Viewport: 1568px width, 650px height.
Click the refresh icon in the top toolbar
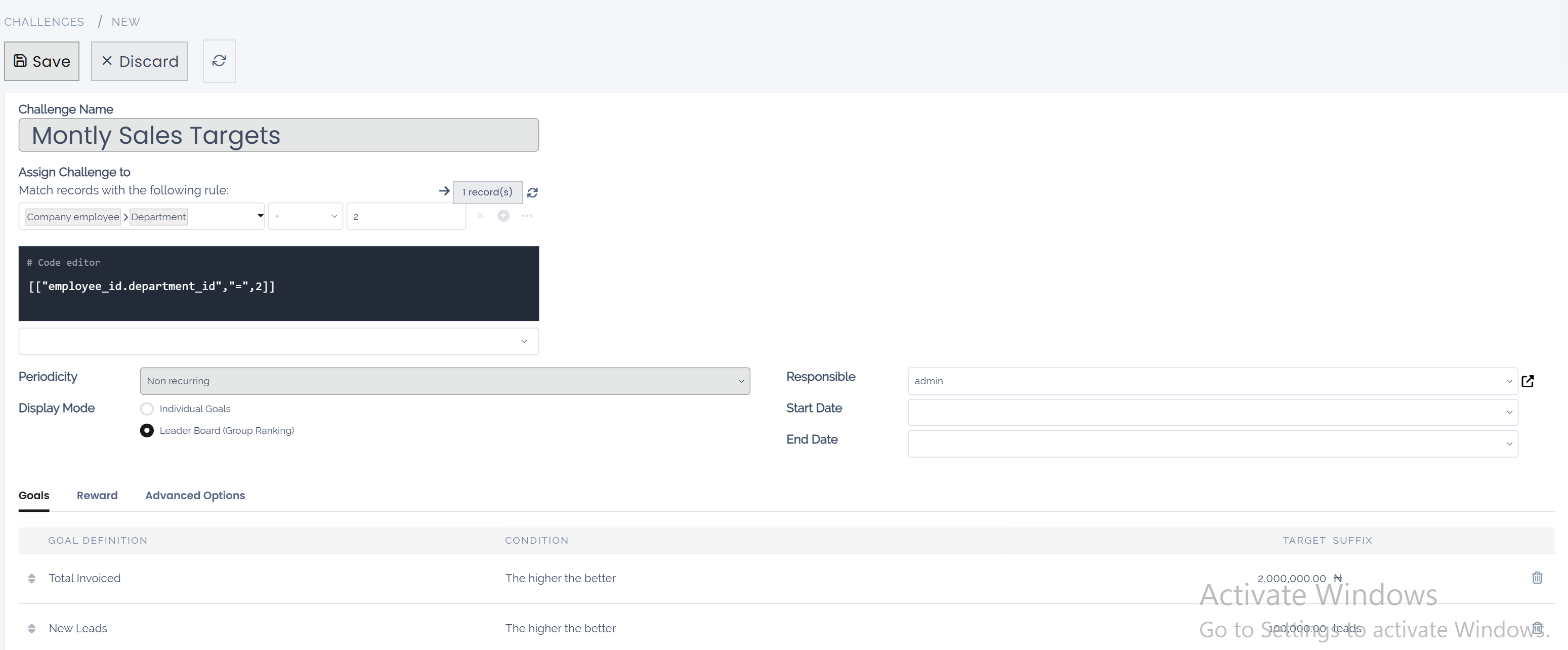point(219,61)
